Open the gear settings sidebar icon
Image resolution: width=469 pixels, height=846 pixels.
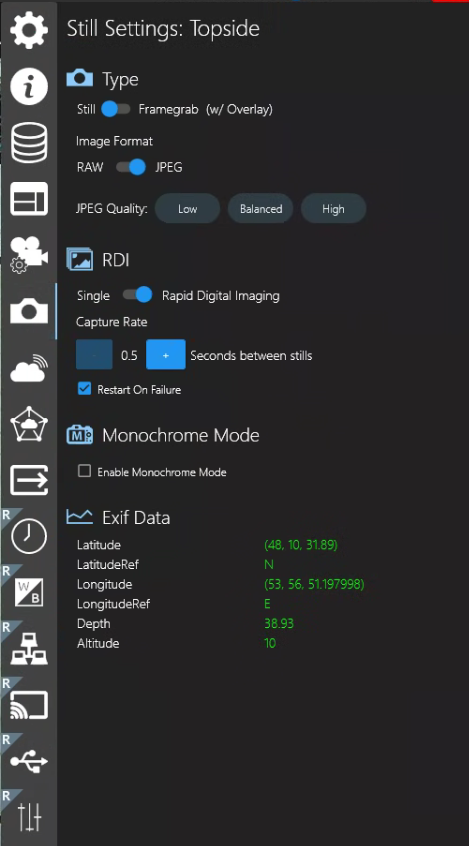pos(29,30)
